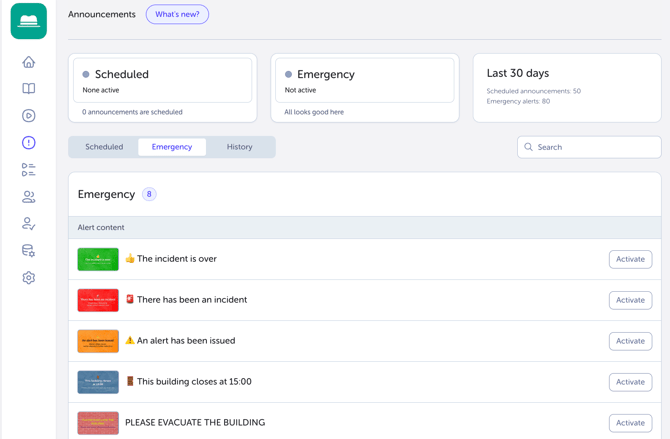Switch to the Scheduled tab

(x=104, y=147)
